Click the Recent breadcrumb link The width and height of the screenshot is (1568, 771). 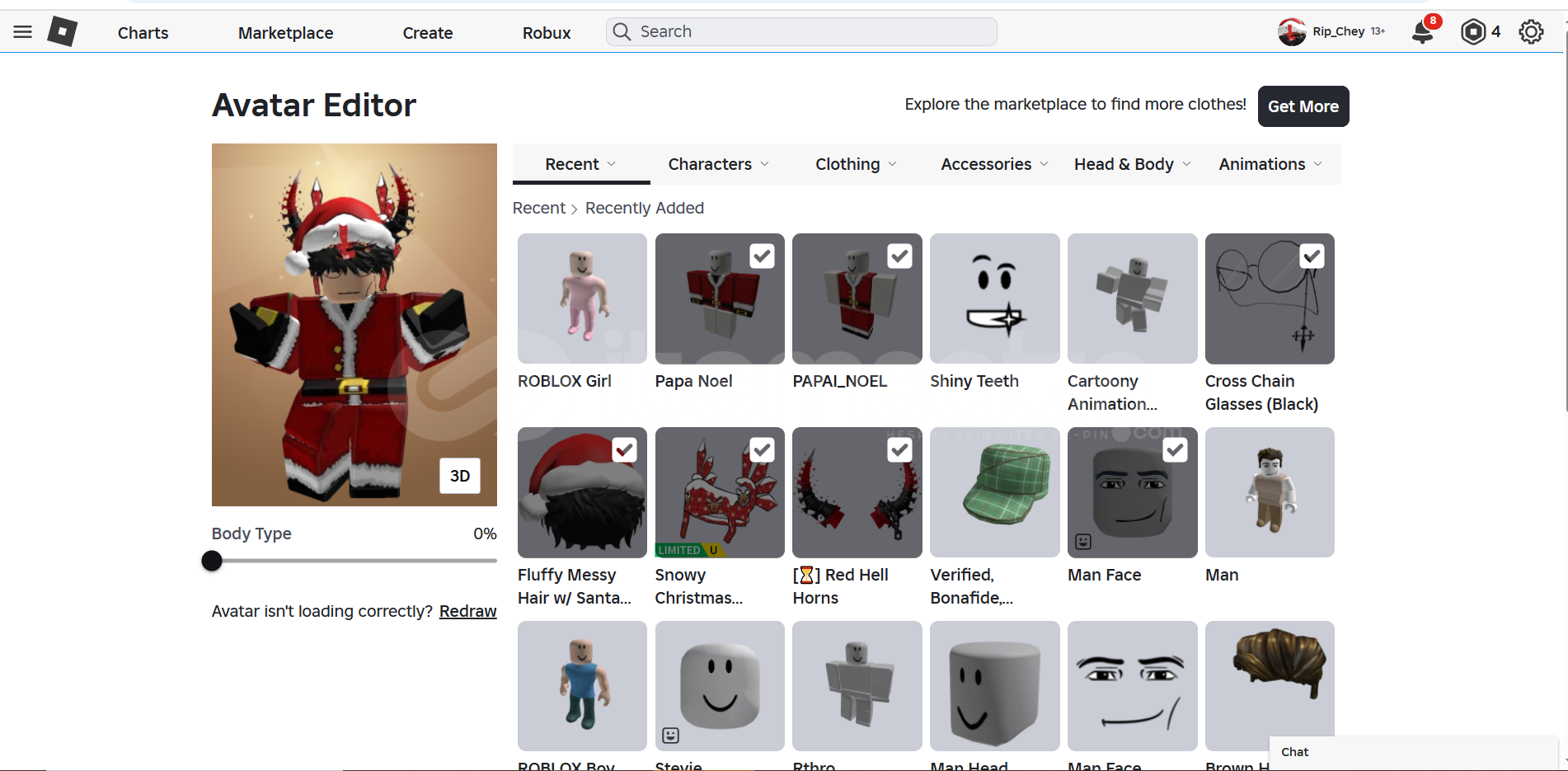(539, 208)
